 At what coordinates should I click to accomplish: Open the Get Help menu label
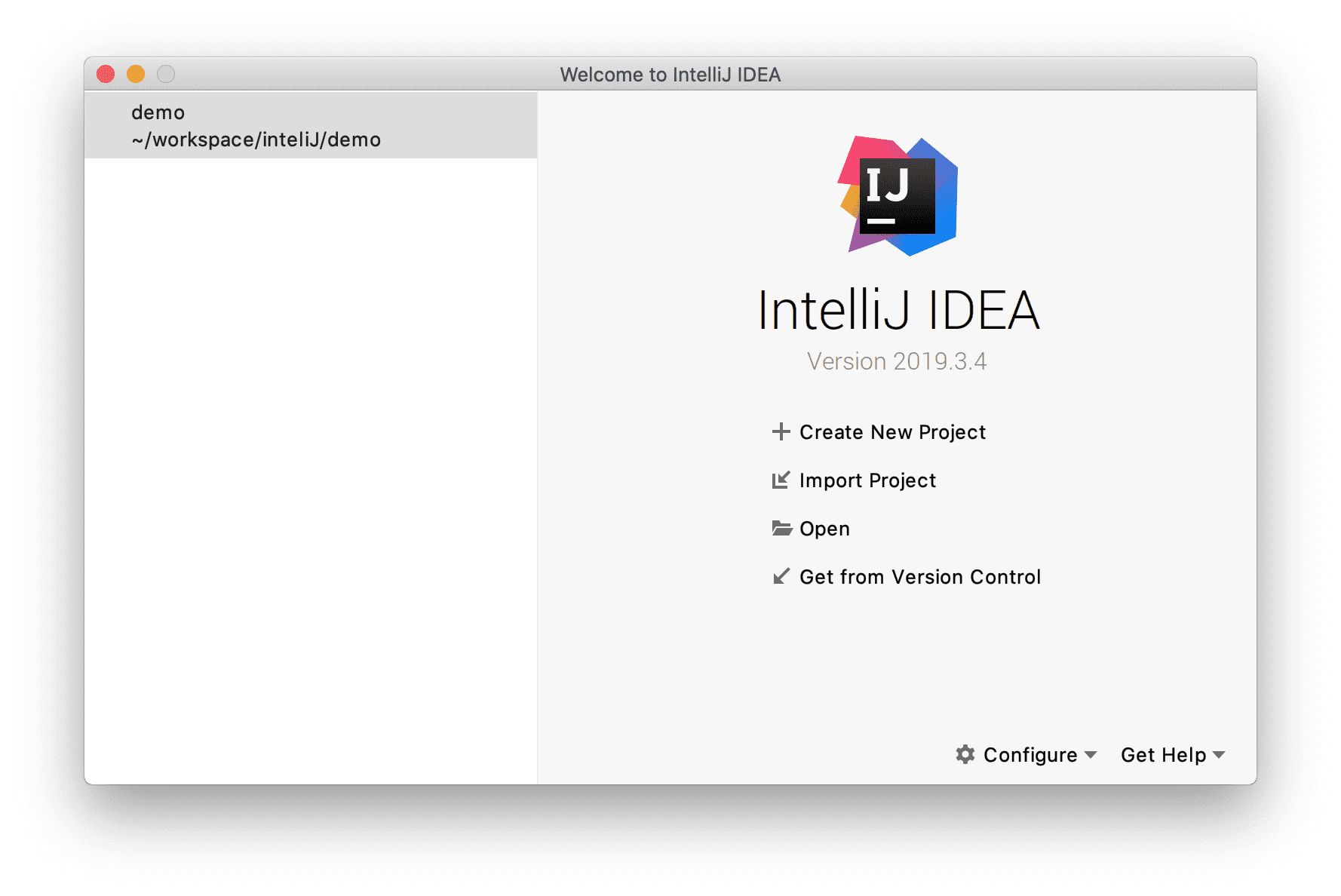pyautogui.click(x=1163, y=755)
